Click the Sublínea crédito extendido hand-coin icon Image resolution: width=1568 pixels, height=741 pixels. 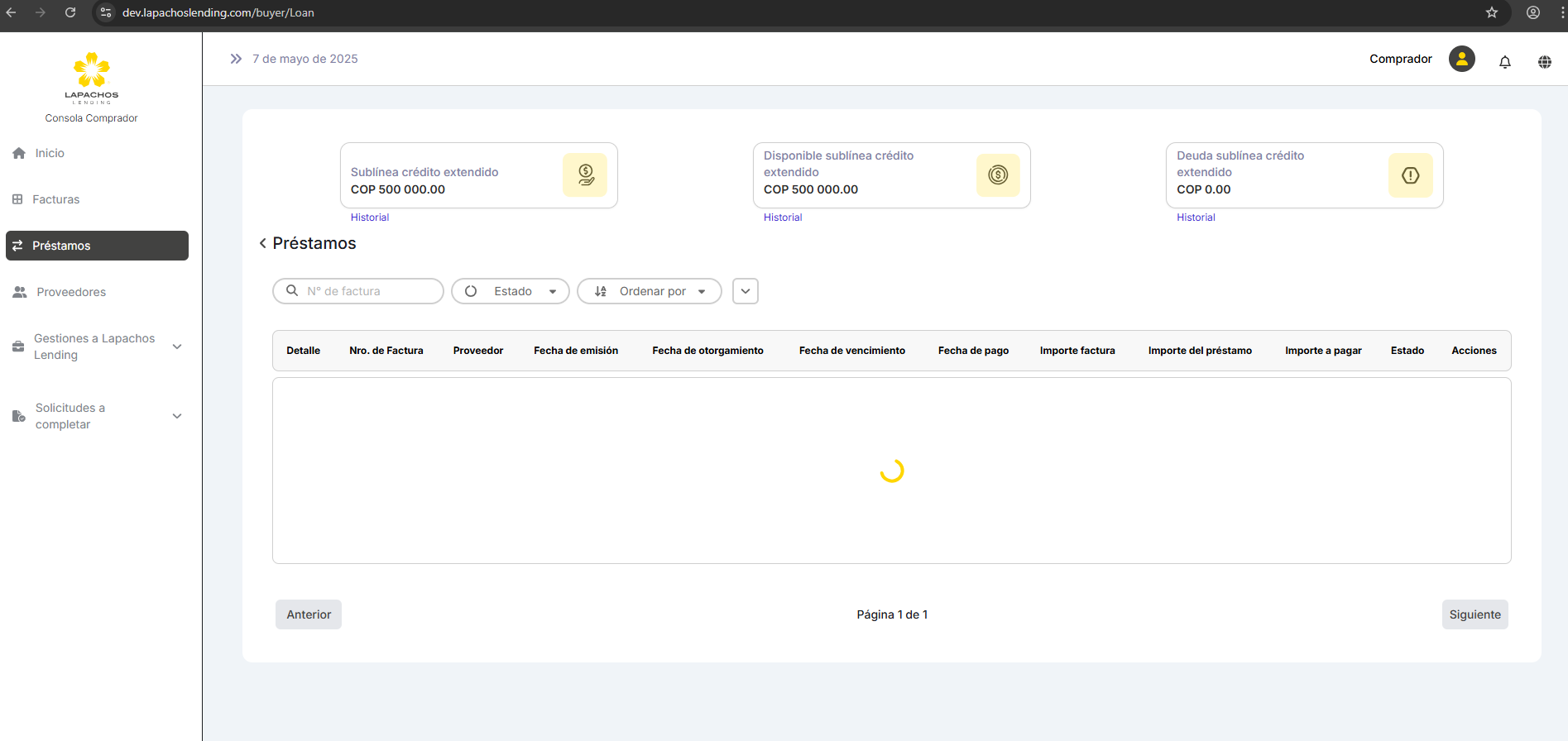(585, 175)
